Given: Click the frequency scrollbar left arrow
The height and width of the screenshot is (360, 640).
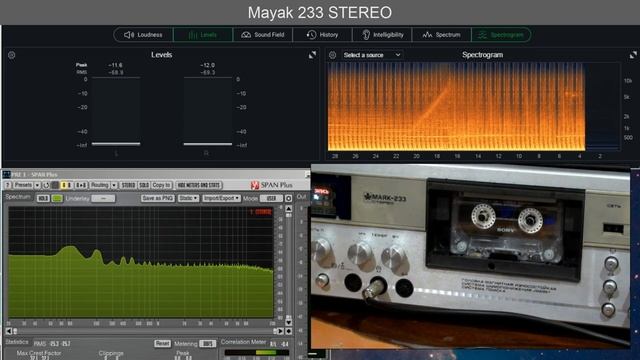Looking at the screenshot, I should [9, 331].
